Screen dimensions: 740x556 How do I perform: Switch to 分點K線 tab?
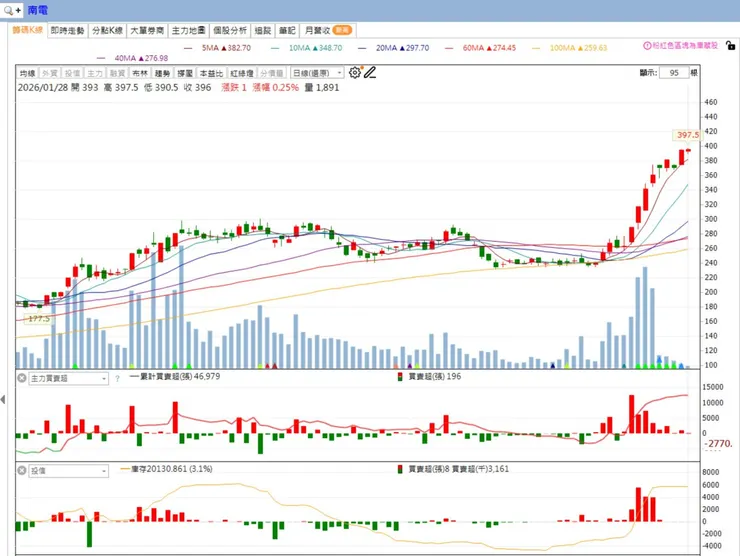point(108,31)
